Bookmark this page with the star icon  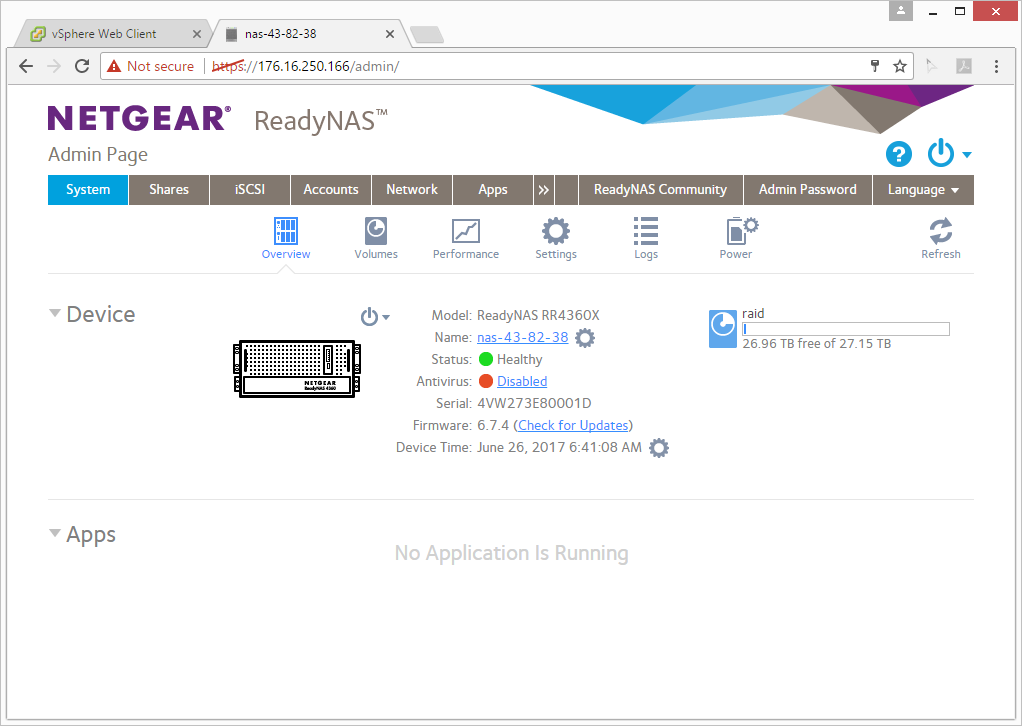[x=900, y=66]
